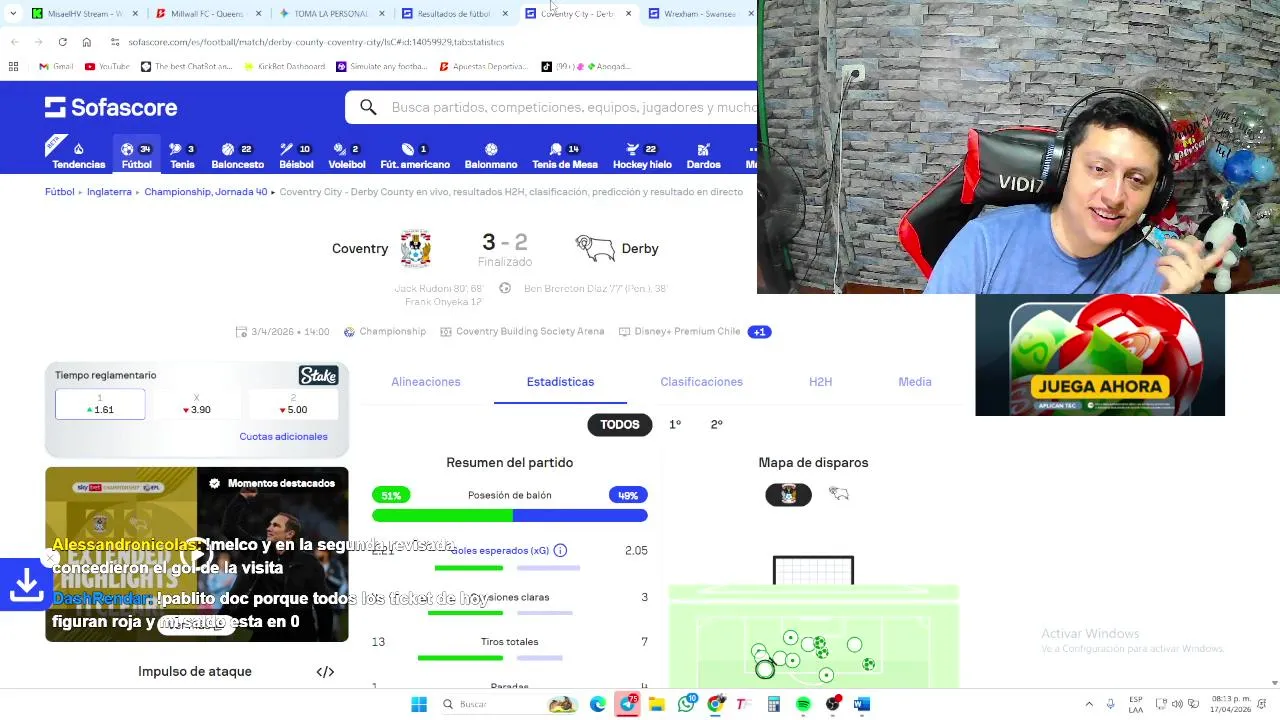Select the Fútbol sport category
The width and height of the screenshot is (1280, 720).
tap(136, 155)
